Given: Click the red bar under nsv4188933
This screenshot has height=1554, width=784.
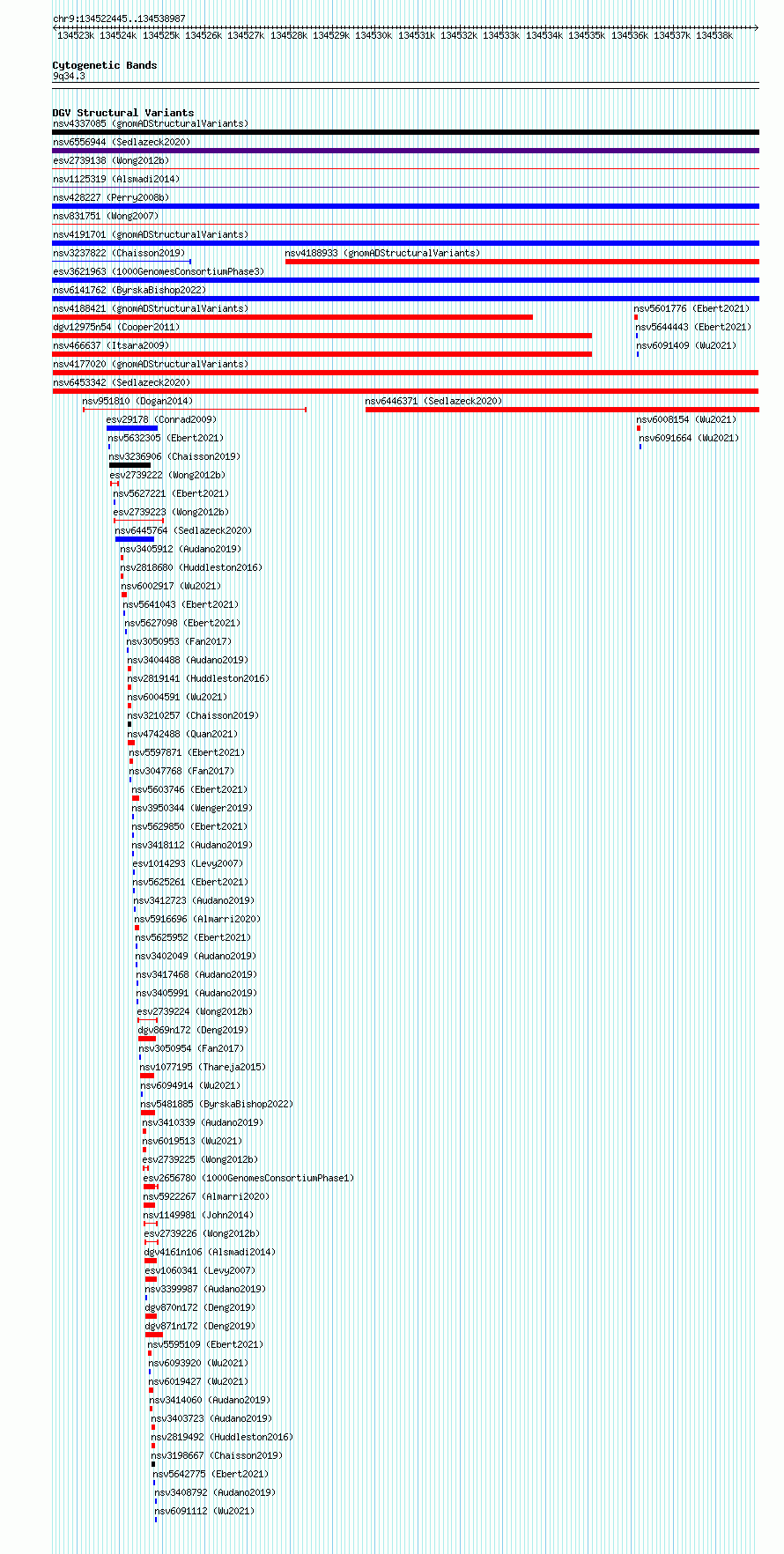Looking at the screenshot, I should 522,262.
